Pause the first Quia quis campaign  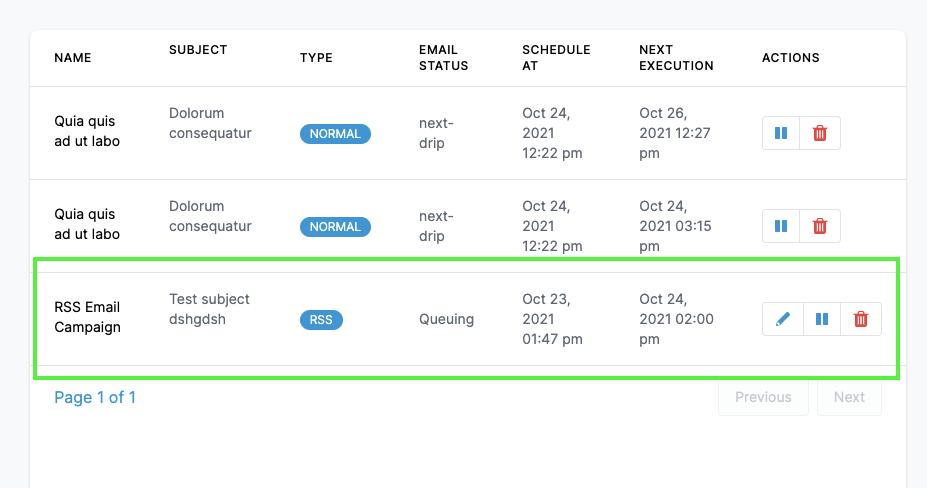coord(781,133)
